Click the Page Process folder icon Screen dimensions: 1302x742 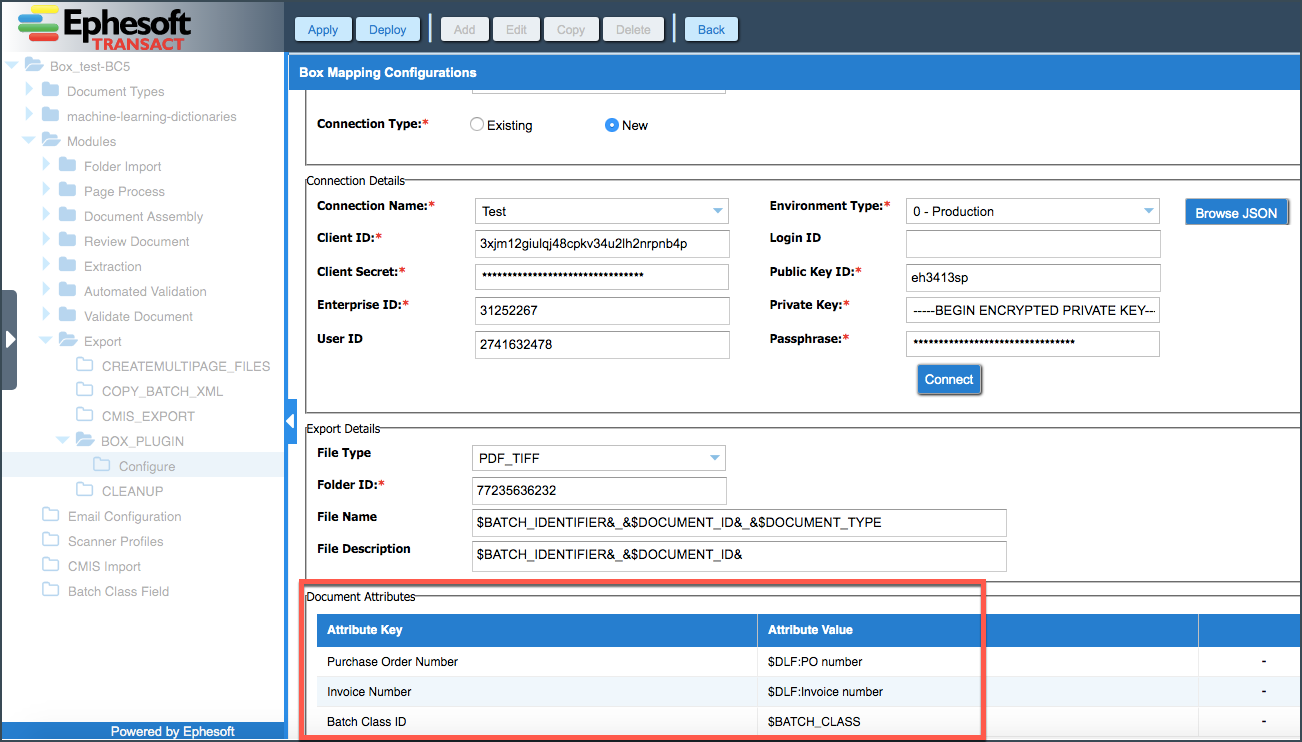[68, 191]
